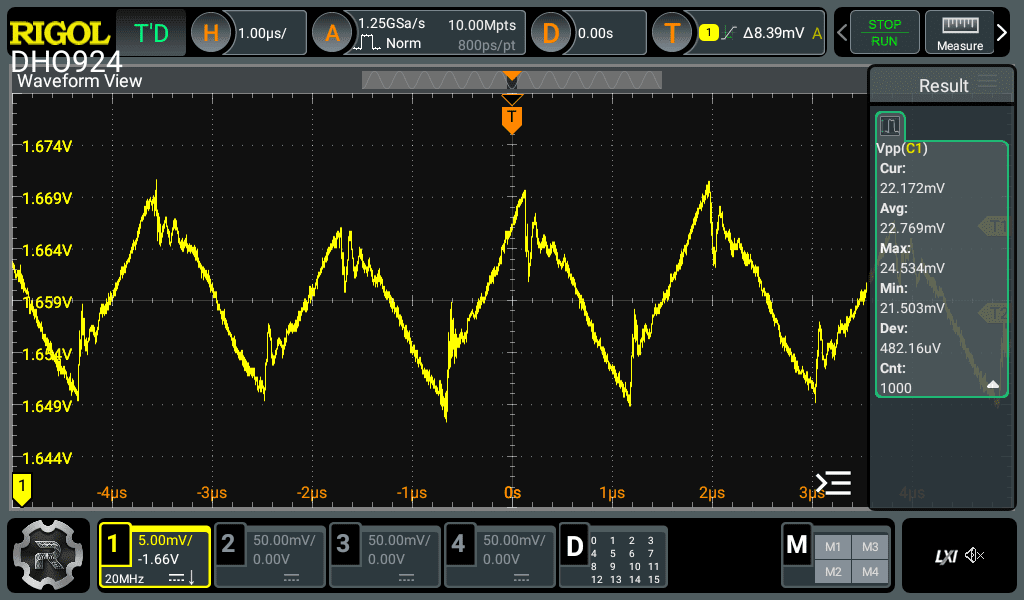Click the Norm acquisition mode waveform icon
Viewport: 1024px width, 600px height.
(366, 44)
